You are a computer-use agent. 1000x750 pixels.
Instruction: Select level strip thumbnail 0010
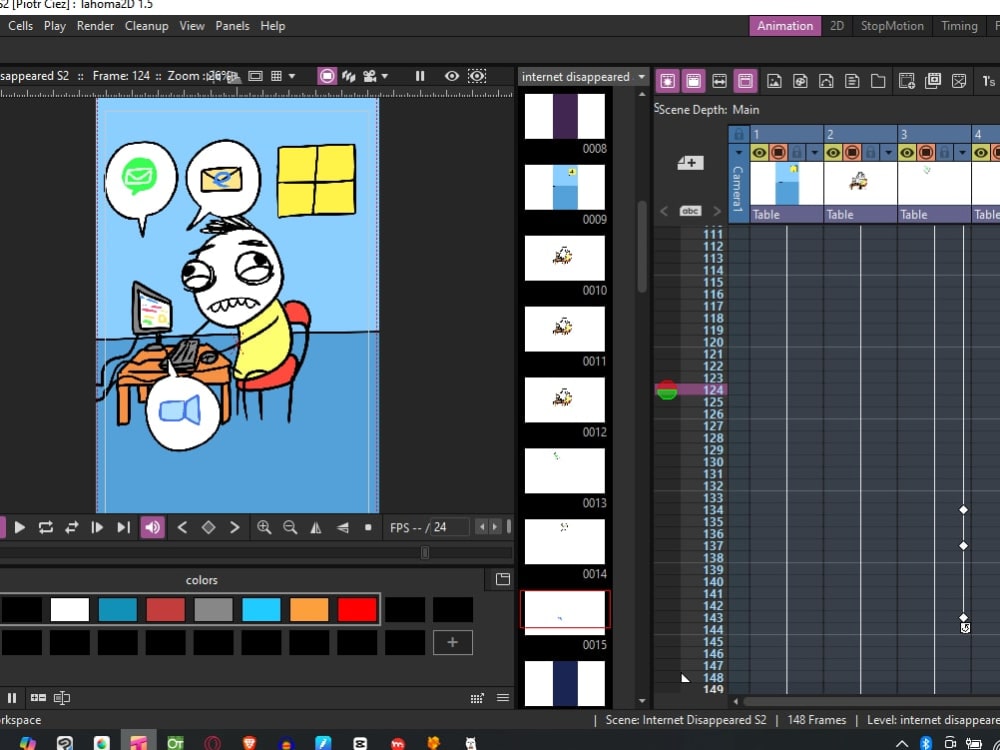pos(564,258)
